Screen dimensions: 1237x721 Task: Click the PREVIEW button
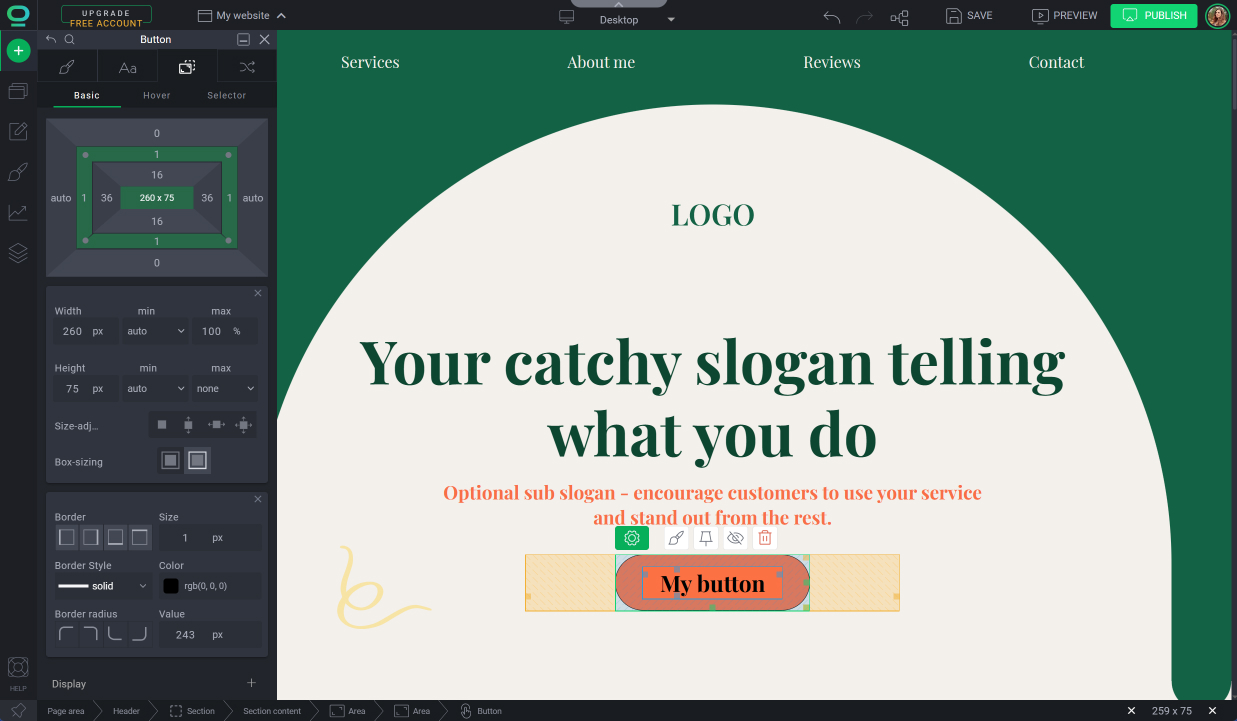coord(1065,16)
